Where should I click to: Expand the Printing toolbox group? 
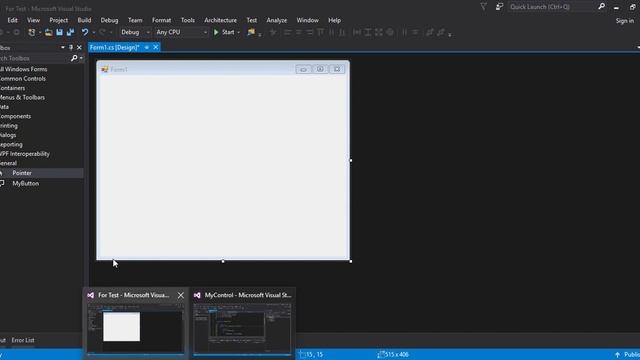click(9, 125)
